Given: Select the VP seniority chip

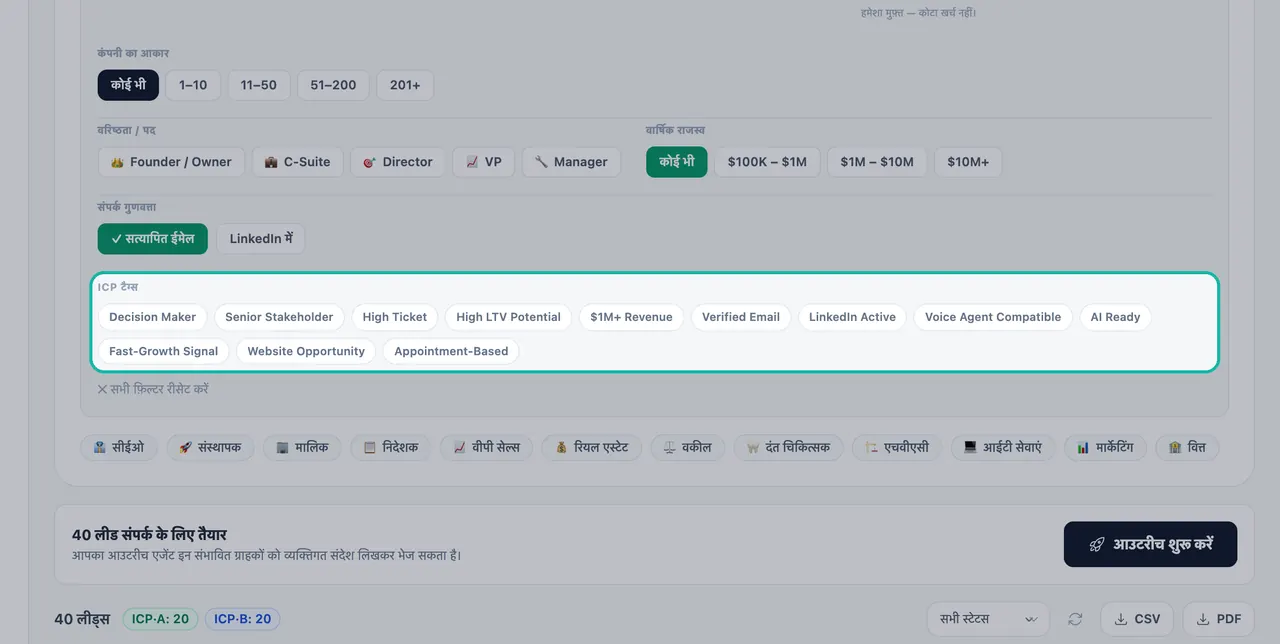Looking at the screenshot, I should (484, 162).
